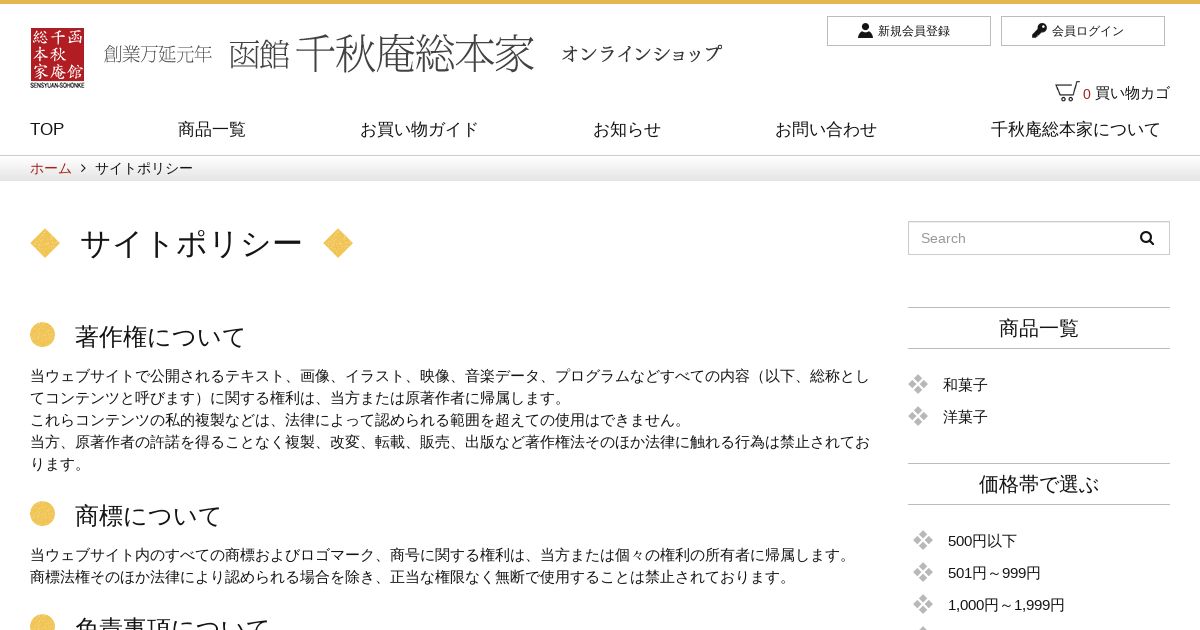Click the サイトポリシー page heading

coord(191,244)
